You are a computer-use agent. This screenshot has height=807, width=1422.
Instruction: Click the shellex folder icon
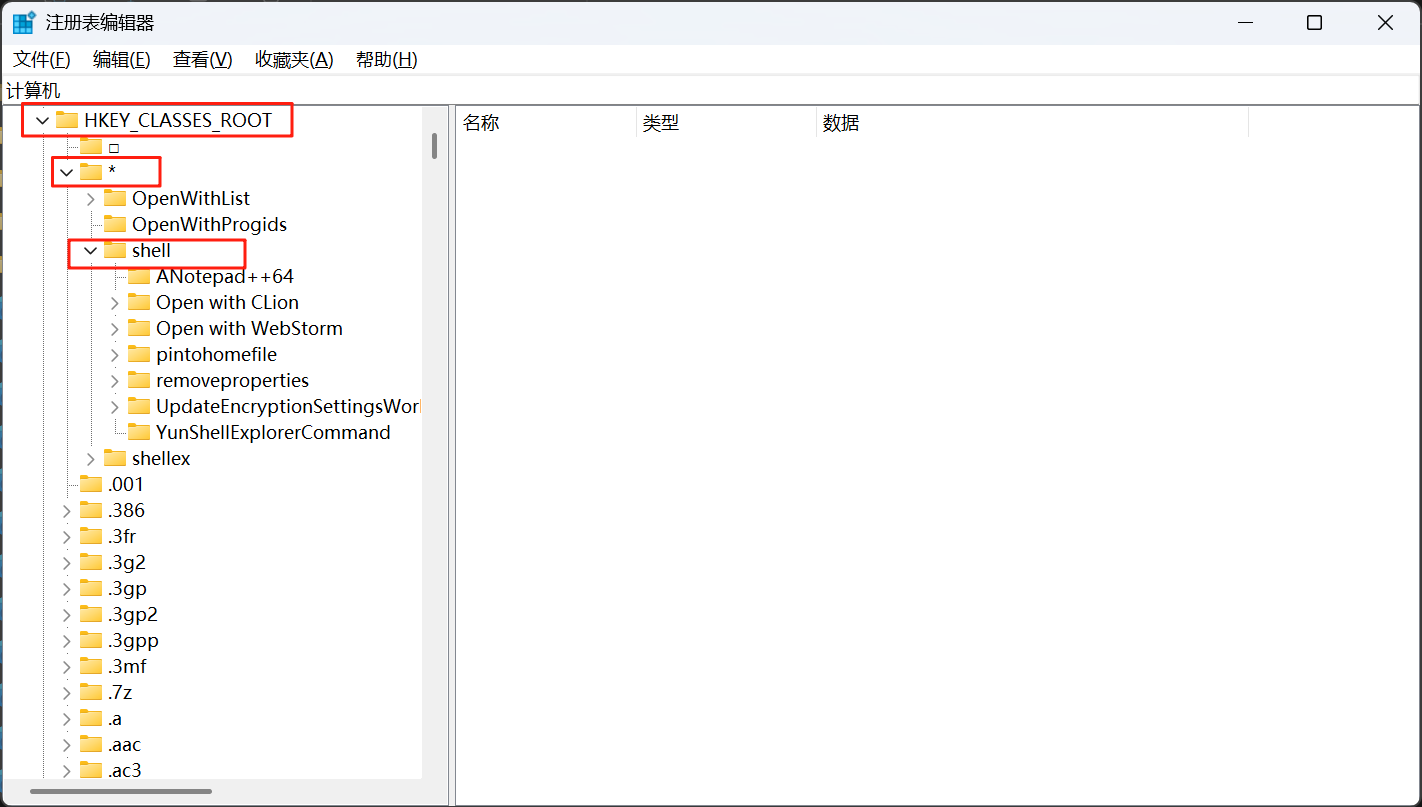coord(115,458)
